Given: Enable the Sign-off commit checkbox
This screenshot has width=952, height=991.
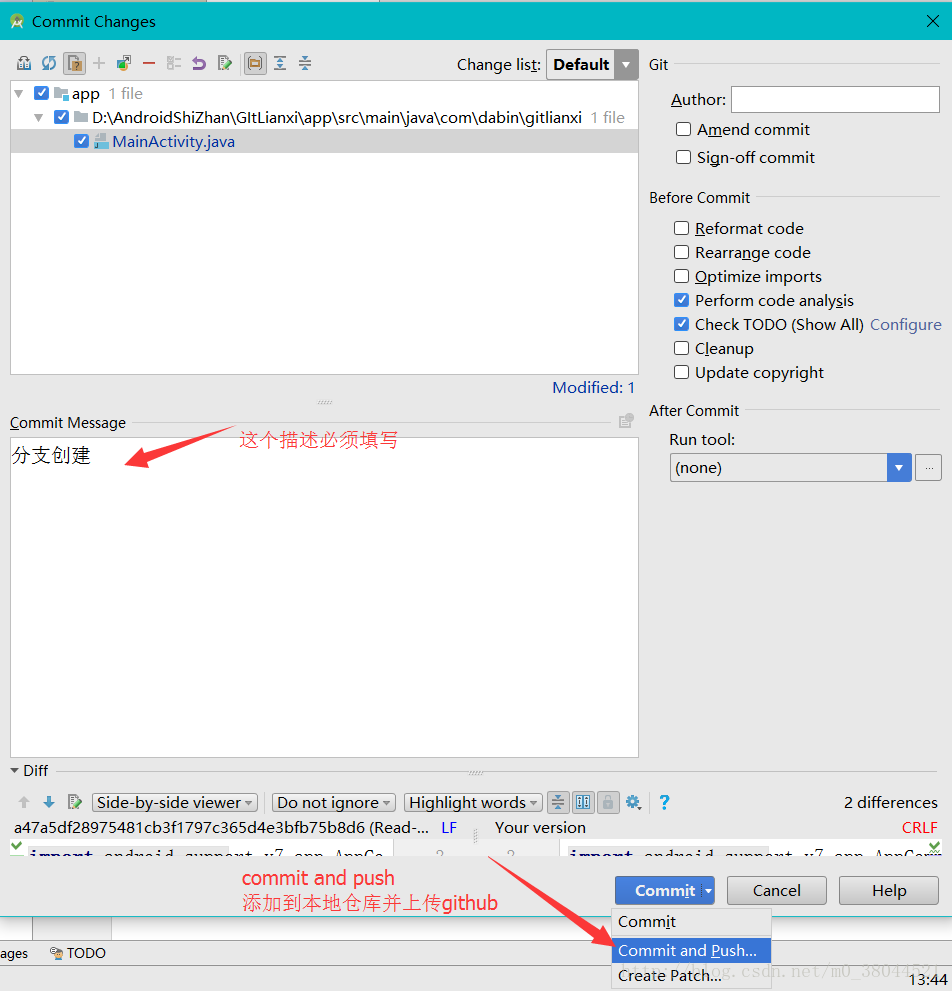Looking at the screenshot, I should coord(683,157).
